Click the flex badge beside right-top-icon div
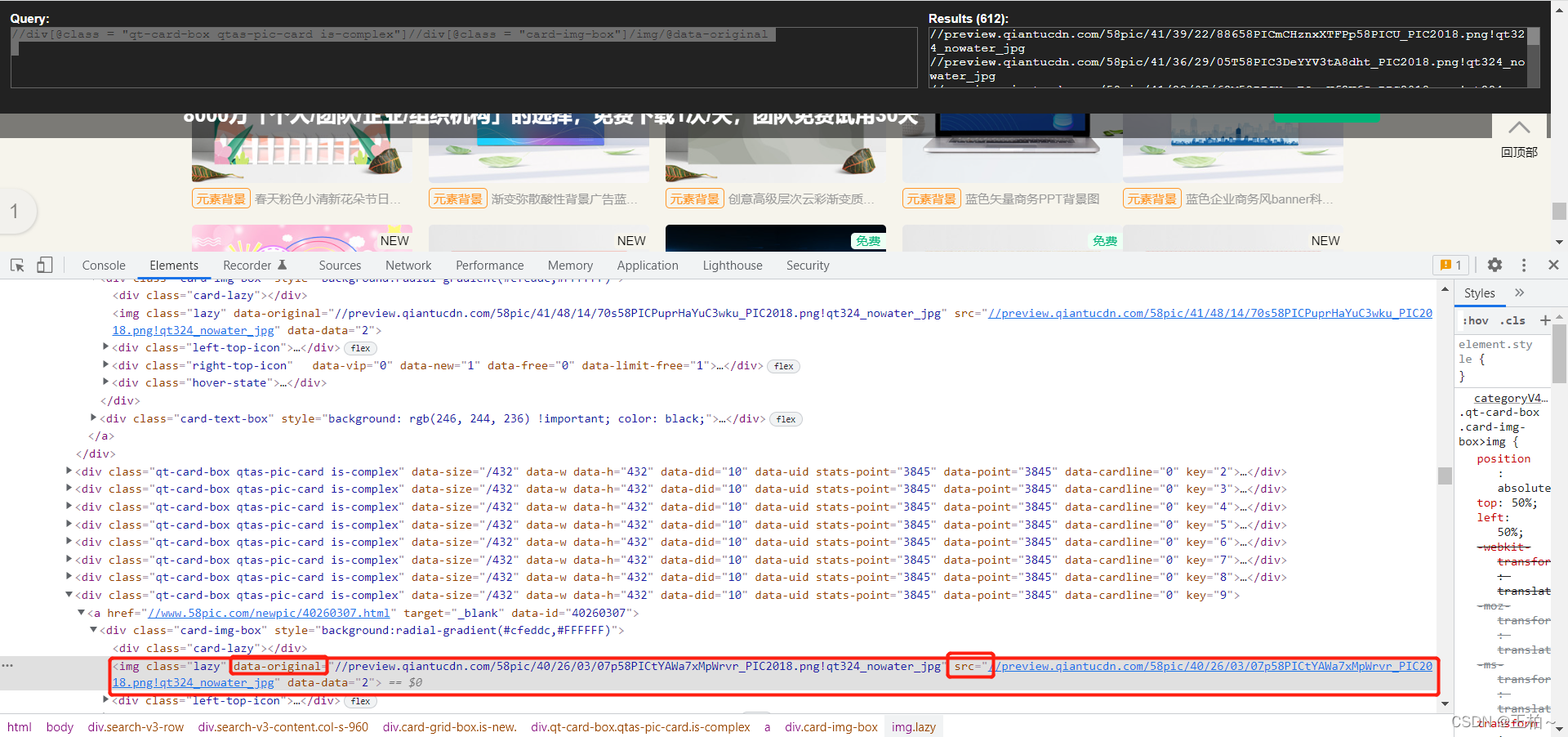 (x=784, y=366)
